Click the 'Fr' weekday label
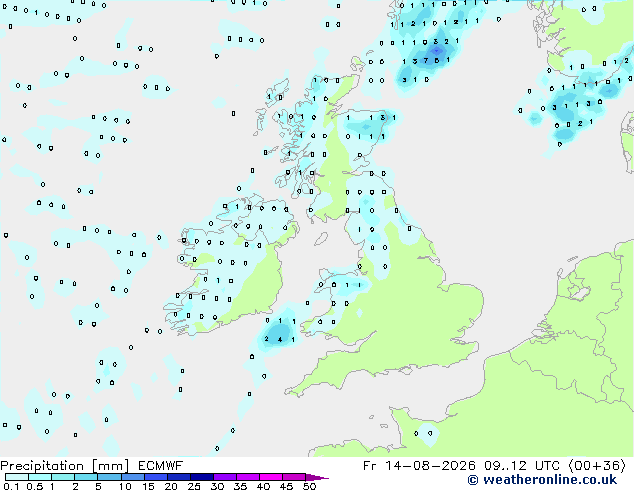This screenshot has width=634, height=490. coord(370,466)
